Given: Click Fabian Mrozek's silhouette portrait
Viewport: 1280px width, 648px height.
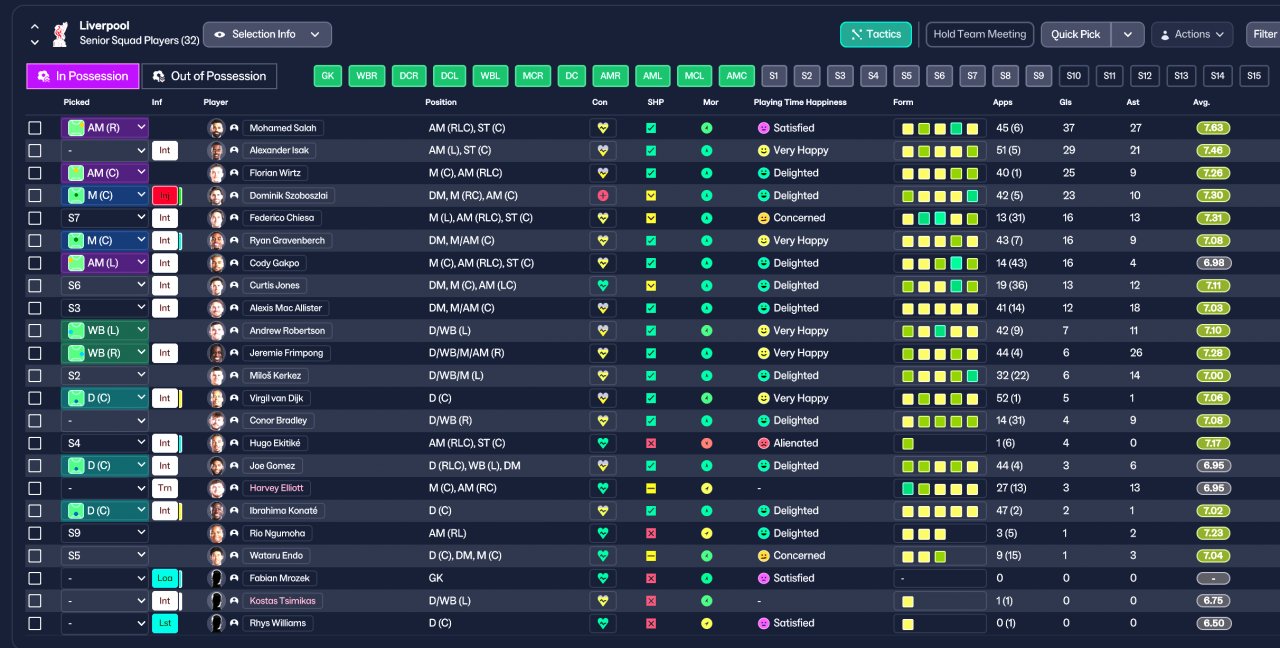Looking at the screenshot, I should (216, 578).
